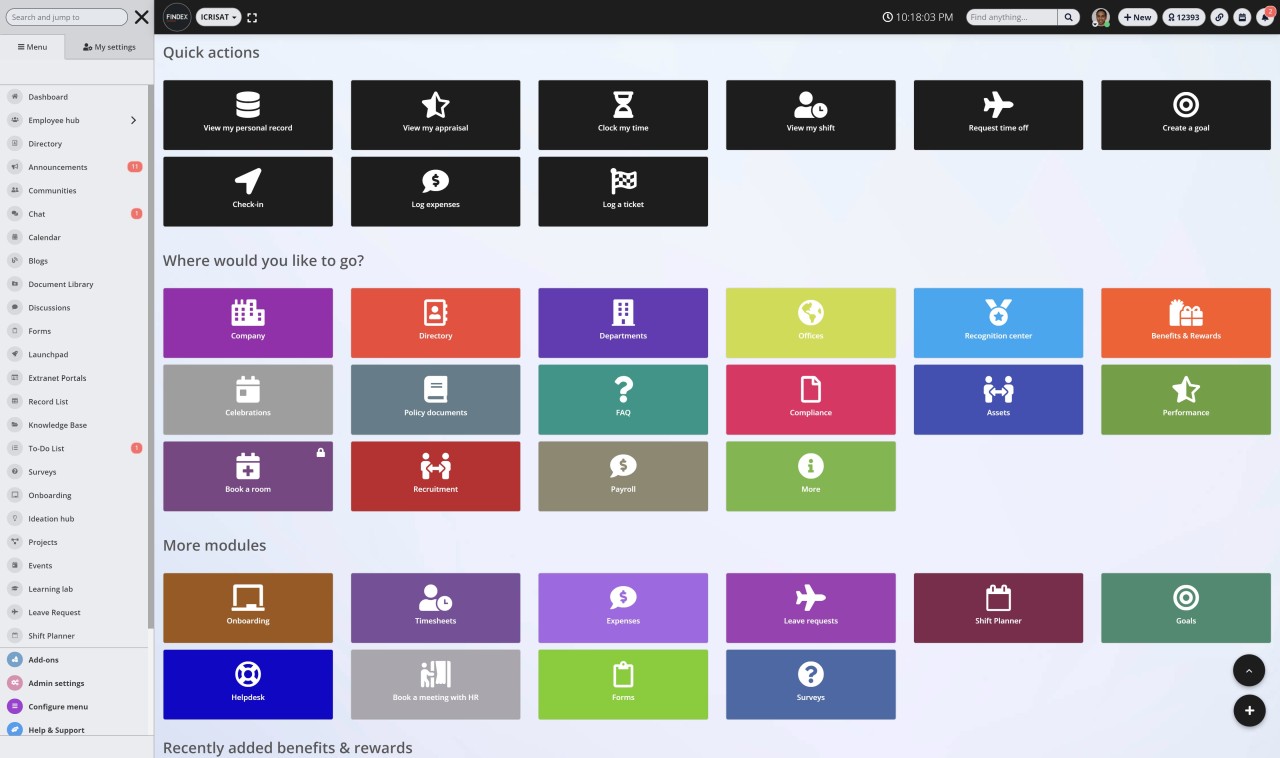The height and width of the screenshot is (758, 1280).
Task: Open the FAQ tile
Action: pyautogui.click(x=623, y=399)
